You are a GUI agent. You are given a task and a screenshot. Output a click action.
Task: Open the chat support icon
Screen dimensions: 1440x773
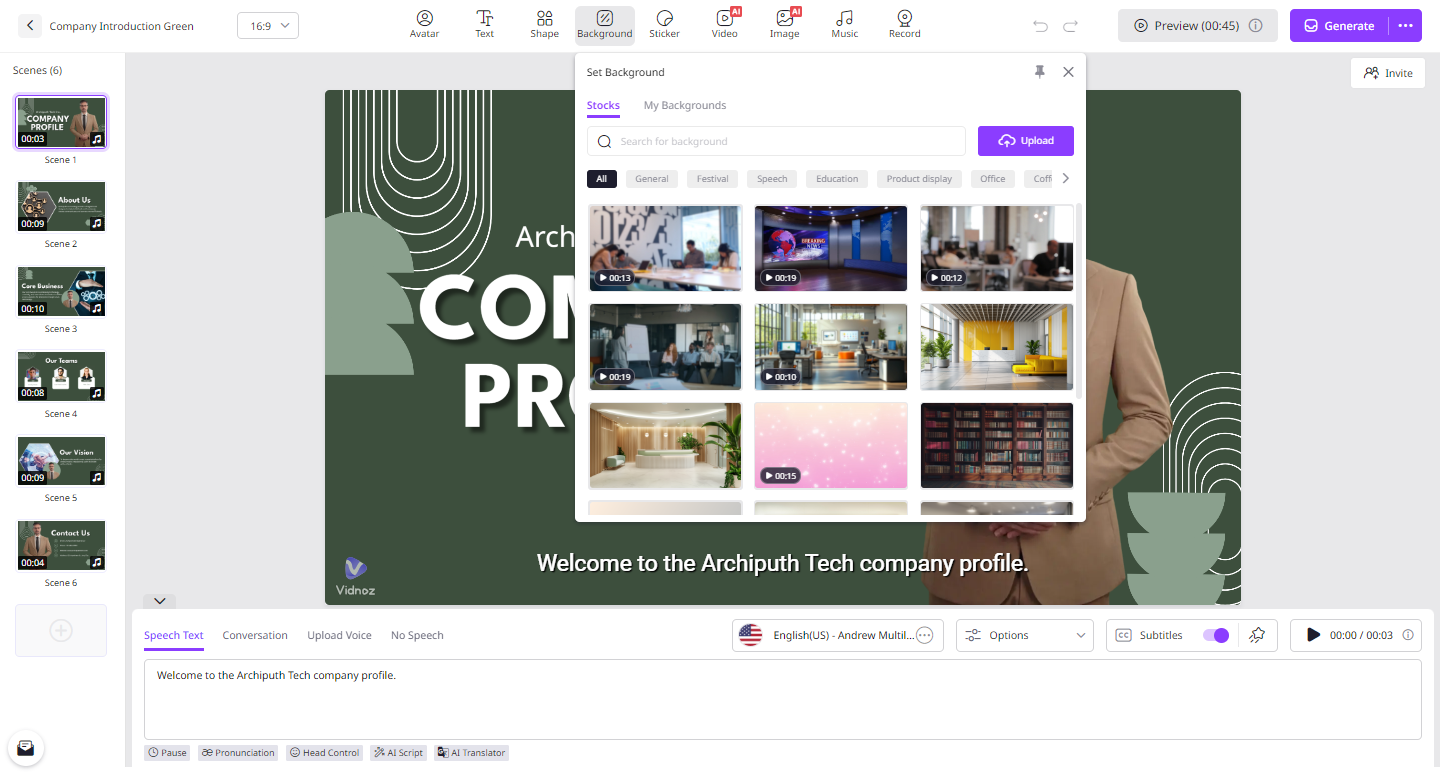pyautogui.click(x=26, y=747)
